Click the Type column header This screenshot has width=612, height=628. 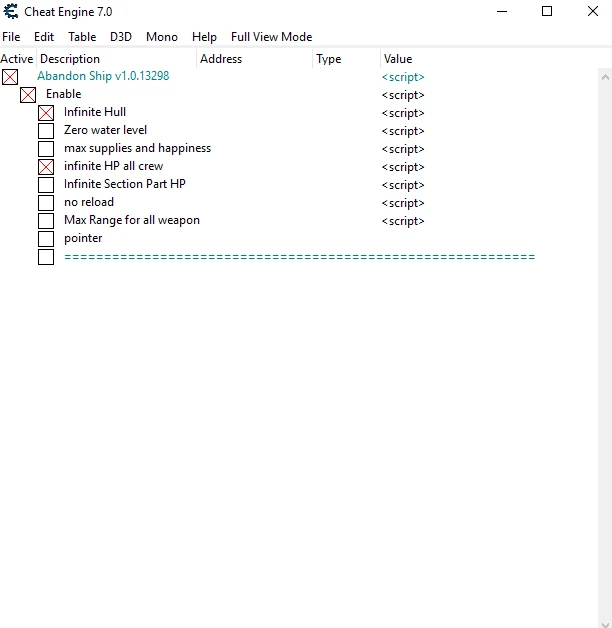(x=346, y=59)
